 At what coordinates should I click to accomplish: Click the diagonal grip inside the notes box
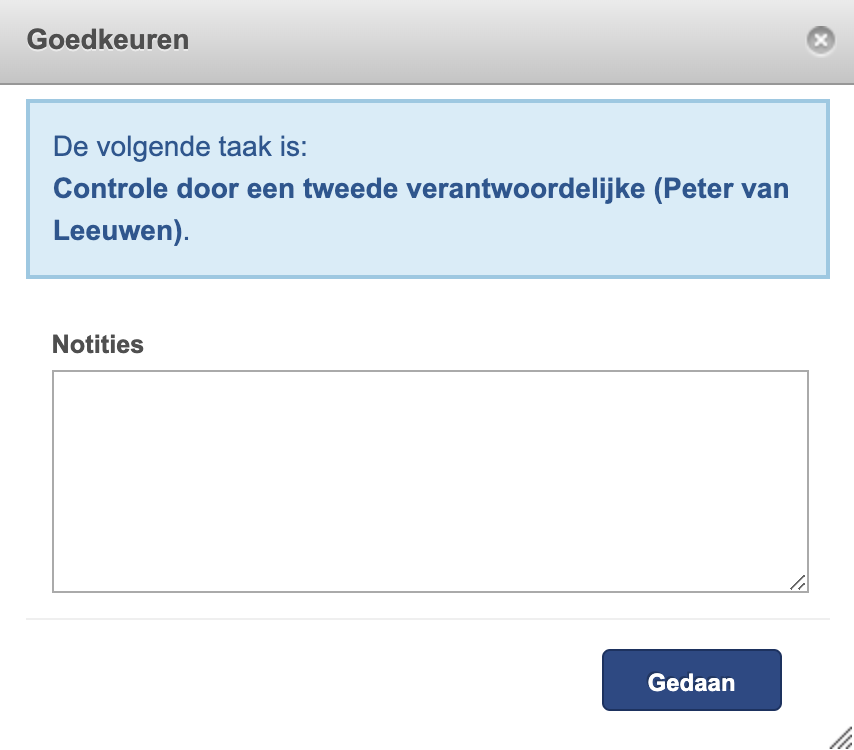pos(798,582)
